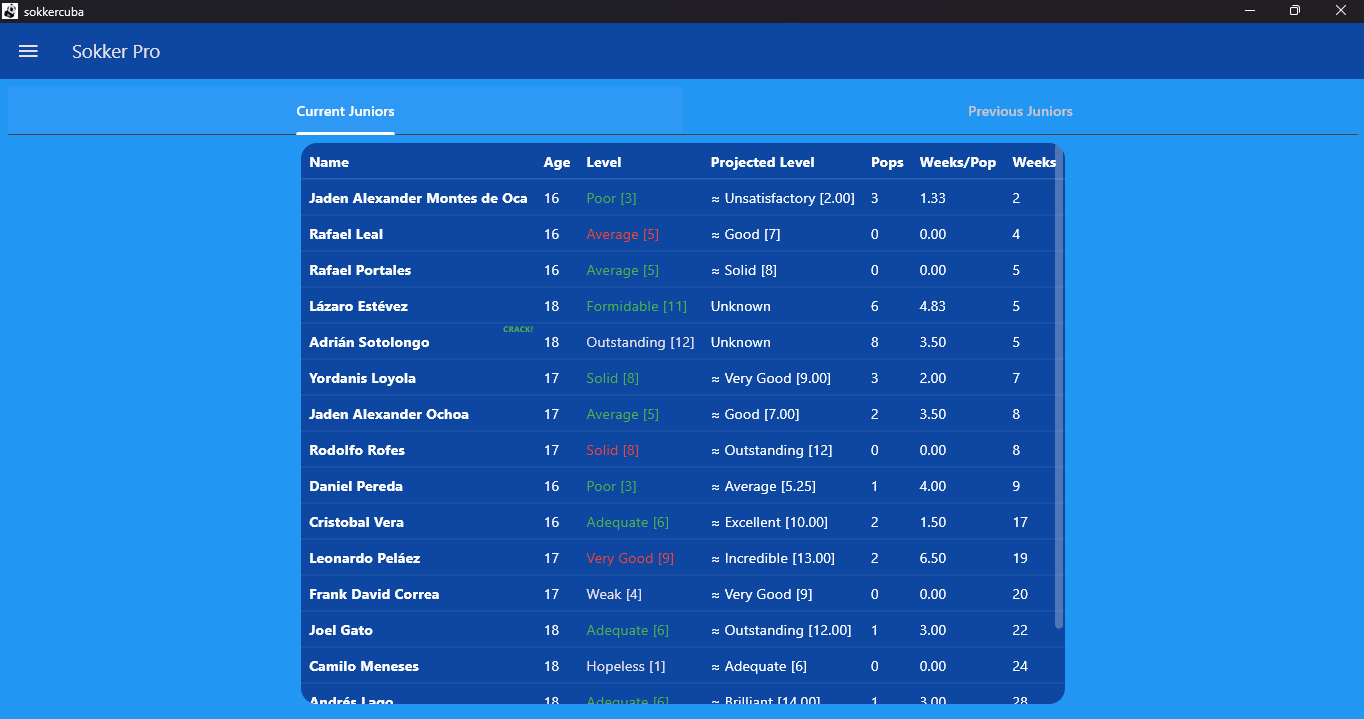Click the Weeks/Pop column header
Viewport: 1364px width, 719px height.
tap(958, 162)
